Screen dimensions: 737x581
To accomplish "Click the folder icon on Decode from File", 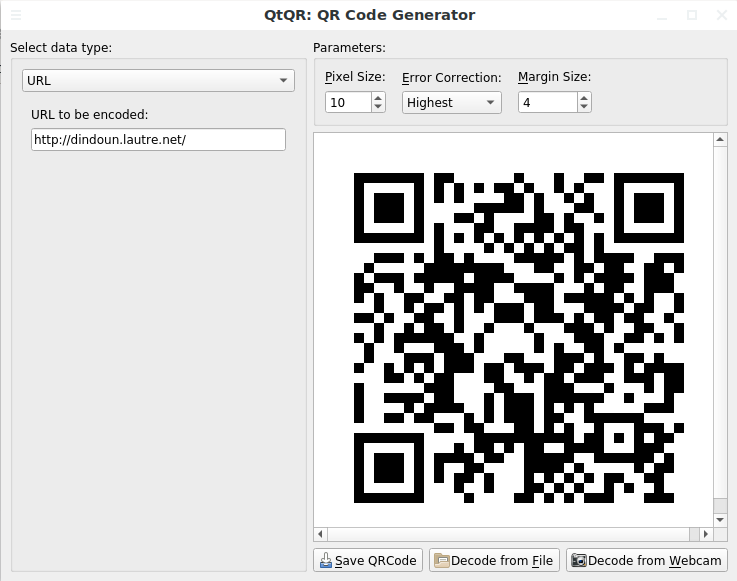I will click(x=441, y=560).
